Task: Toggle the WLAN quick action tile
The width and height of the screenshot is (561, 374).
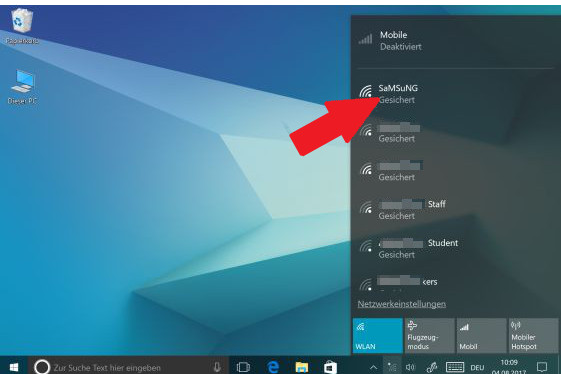Action: [x=377, y=335]
